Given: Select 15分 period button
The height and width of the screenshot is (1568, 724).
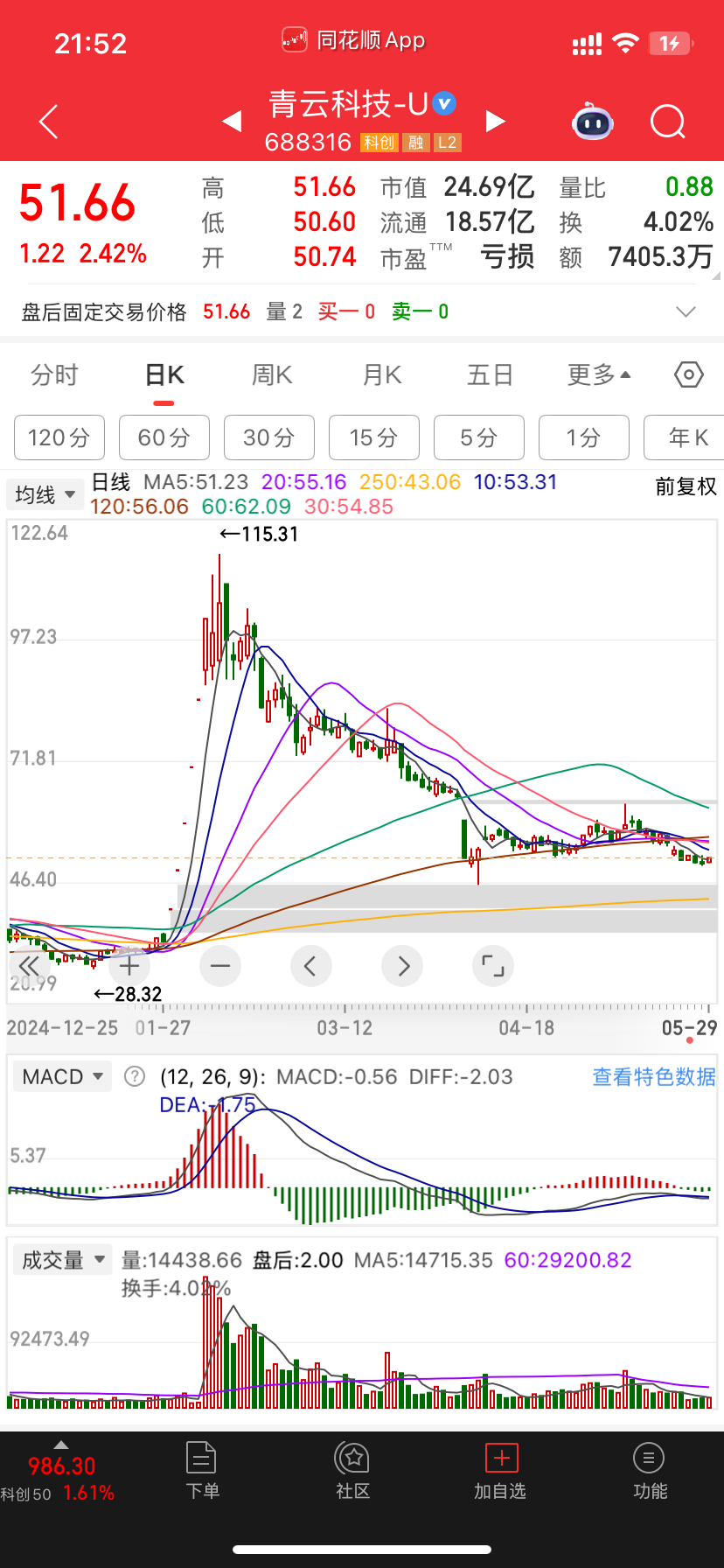Looking at the screenshot, I should click(374, 437).
